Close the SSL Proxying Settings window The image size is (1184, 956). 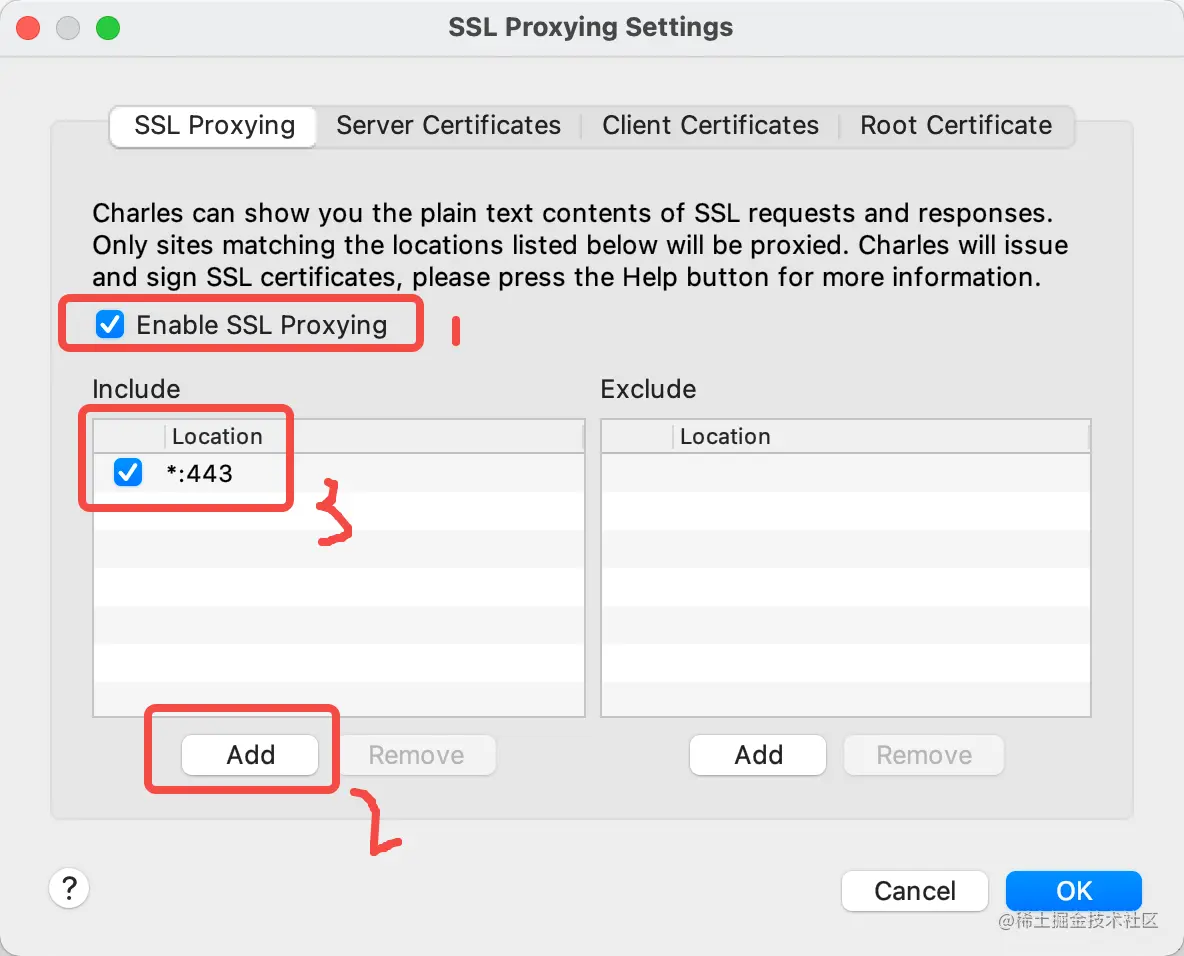coord(28,28)
